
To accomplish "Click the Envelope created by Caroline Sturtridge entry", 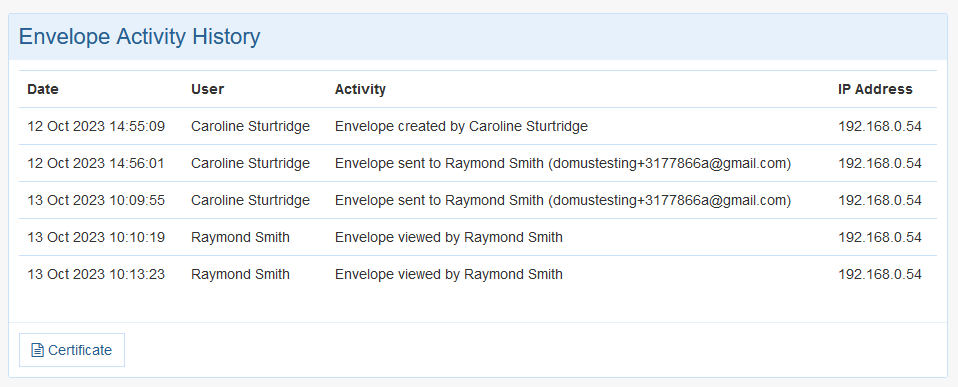I will tap(461, 127).
